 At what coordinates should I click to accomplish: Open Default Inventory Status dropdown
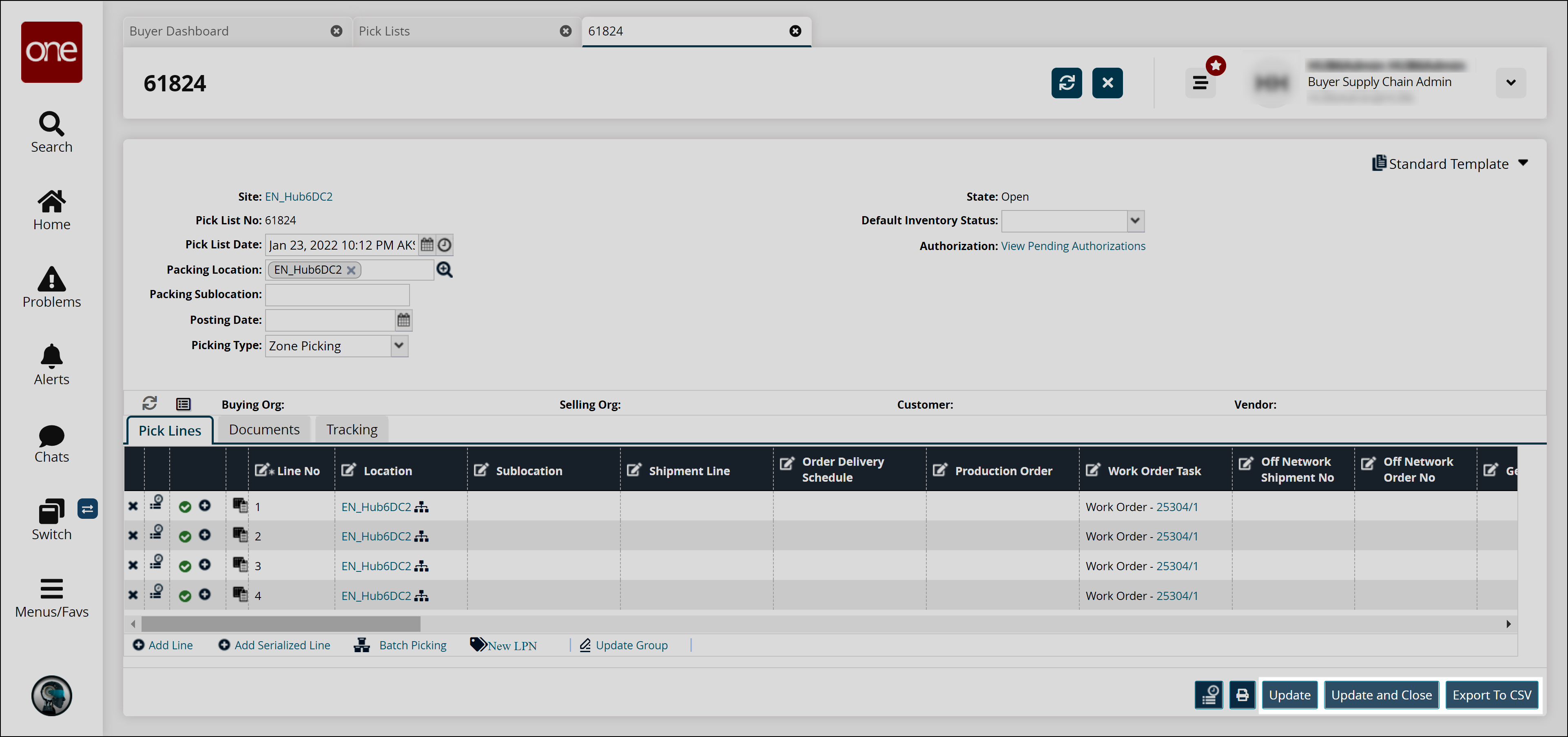[x=1135, y=220]
